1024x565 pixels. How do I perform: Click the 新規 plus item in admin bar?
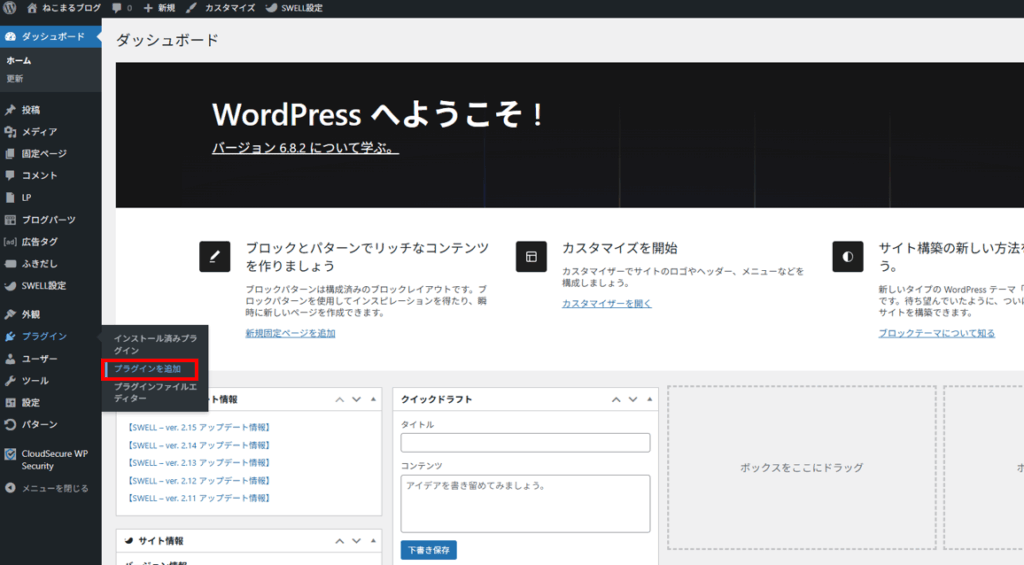click(159, 8)
